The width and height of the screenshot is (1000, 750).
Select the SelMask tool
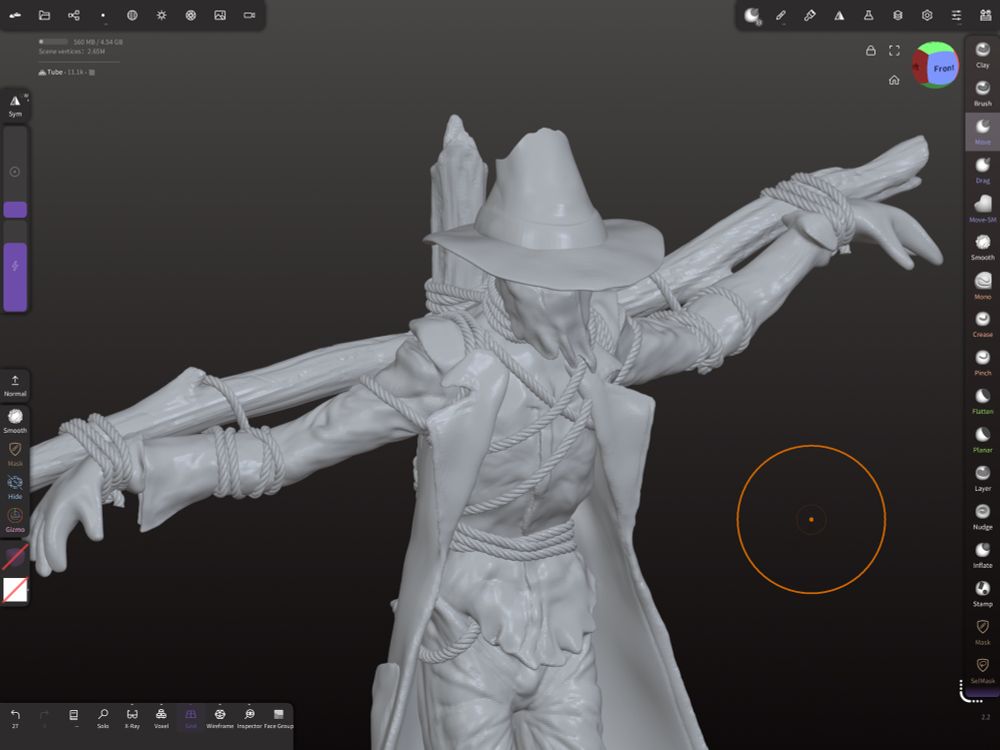coord(982,670)
